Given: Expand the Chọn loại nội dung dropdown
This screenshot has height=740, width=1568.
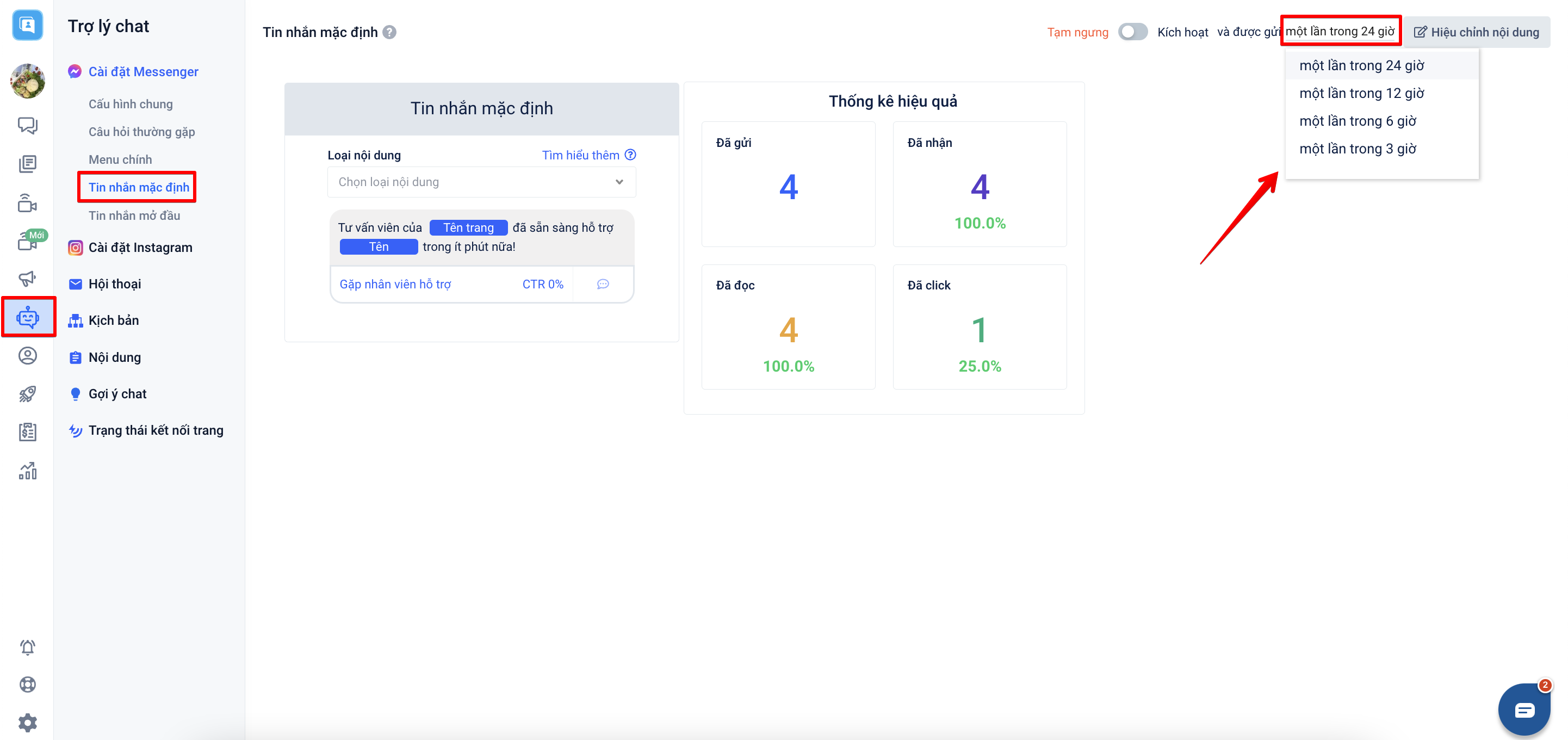Looking at the screenshot, I should click(481, 182).
